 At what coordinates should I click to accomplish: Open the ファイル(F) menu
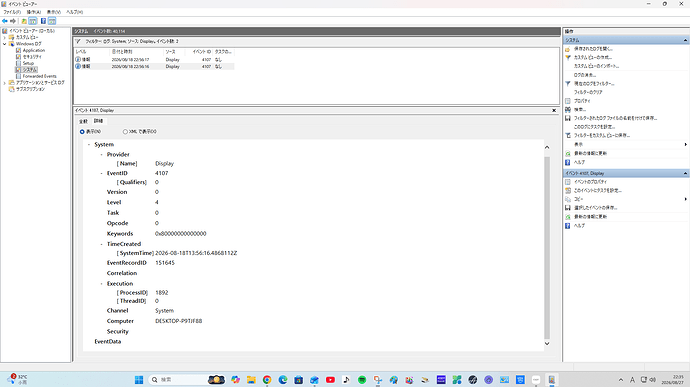pyautogui.click(x=12, y=12)
